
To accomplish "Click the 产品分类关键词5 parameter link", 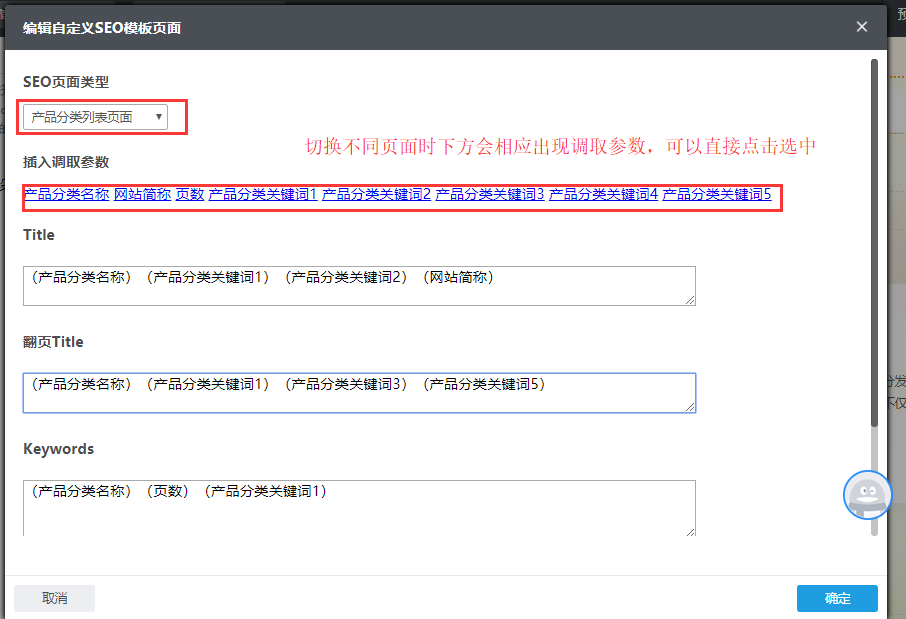I will [x=717, y=195].
